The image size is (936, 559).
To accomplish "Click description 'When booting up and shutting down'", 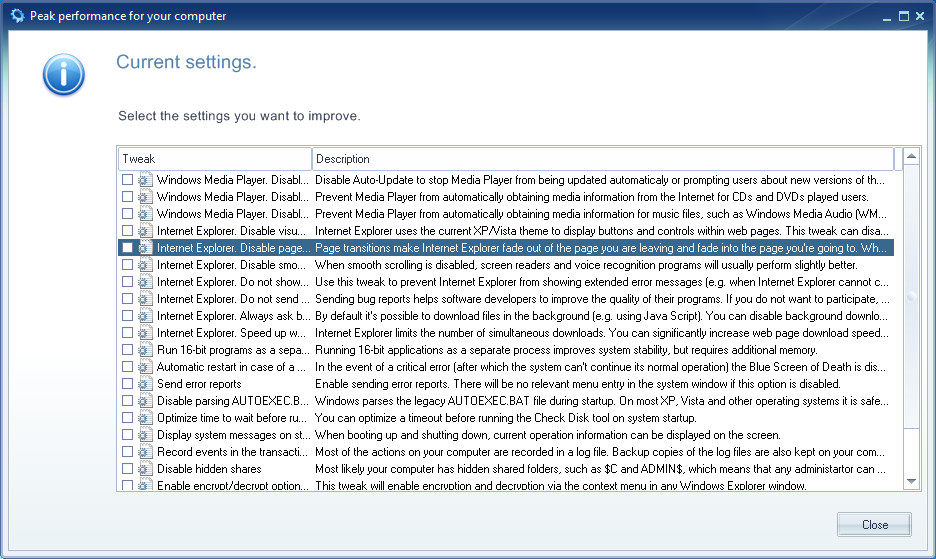I will (x=547, y=435).
